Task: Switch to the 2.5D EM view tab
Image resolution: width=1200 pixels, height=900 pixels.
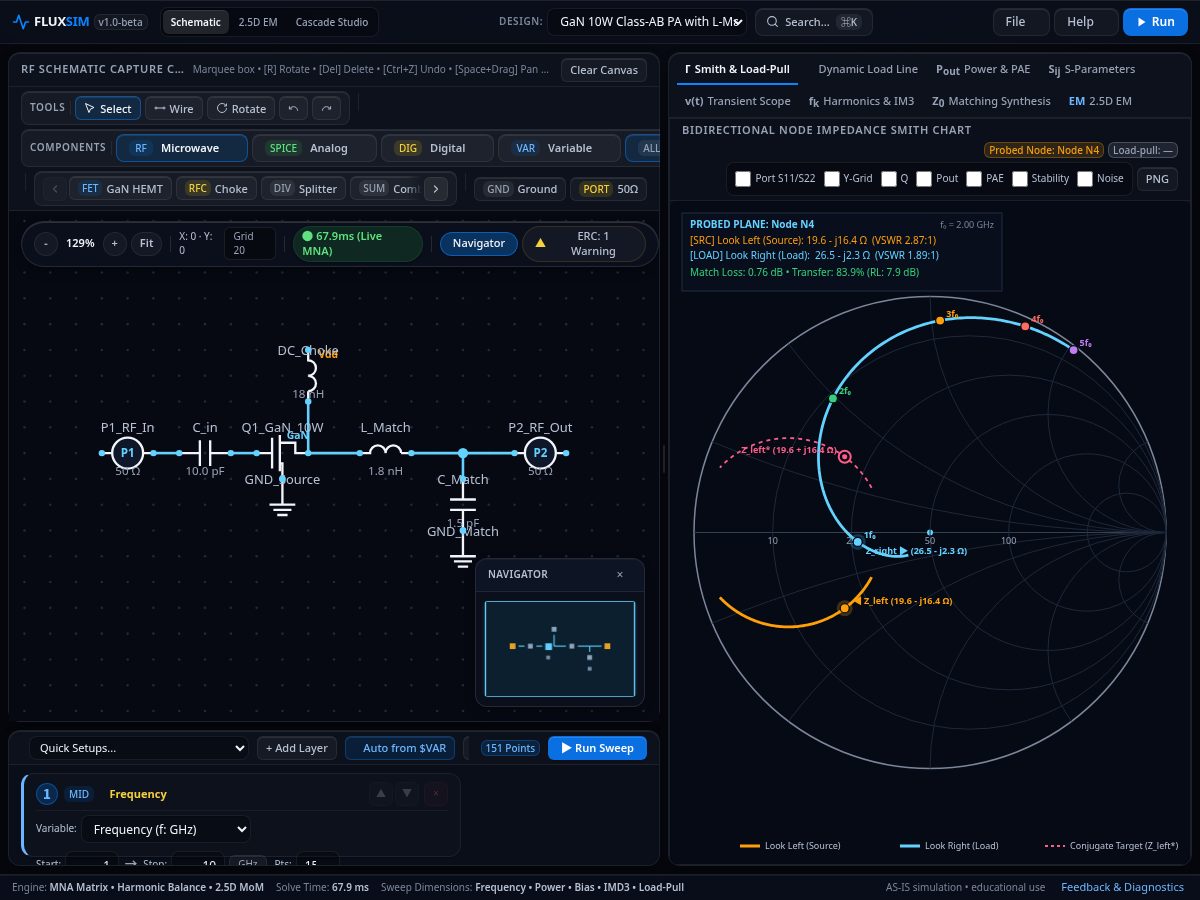Action: click(x=257, y=22)
